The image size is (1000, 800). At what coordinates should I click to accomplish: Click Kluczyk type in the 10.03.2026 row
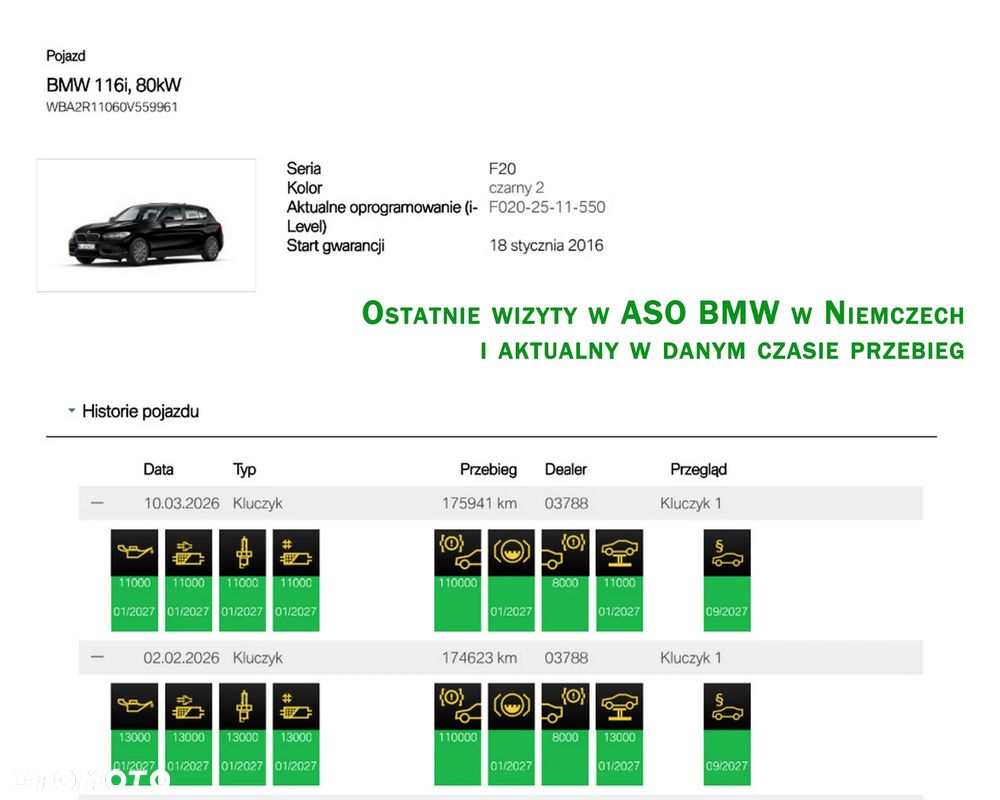(258, 504)
